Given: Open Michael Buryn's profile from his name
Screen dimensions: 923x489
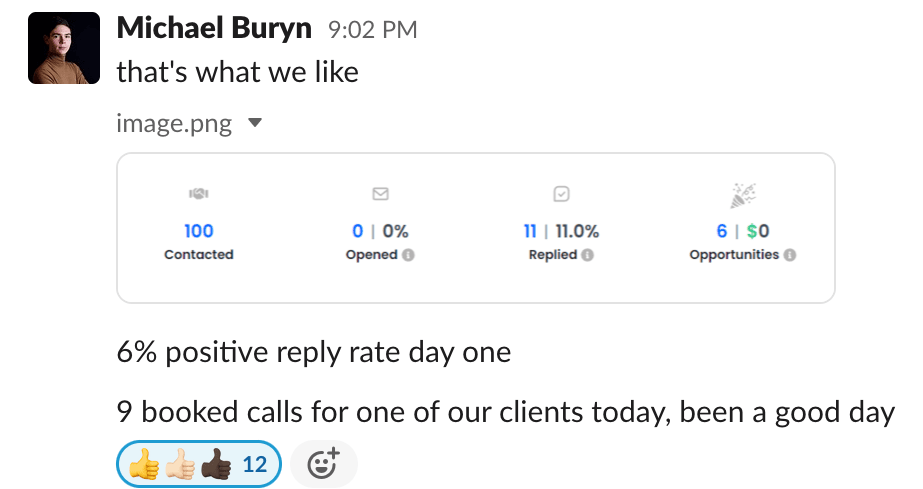Looking at the screenshot, I should tap(214, 29).
